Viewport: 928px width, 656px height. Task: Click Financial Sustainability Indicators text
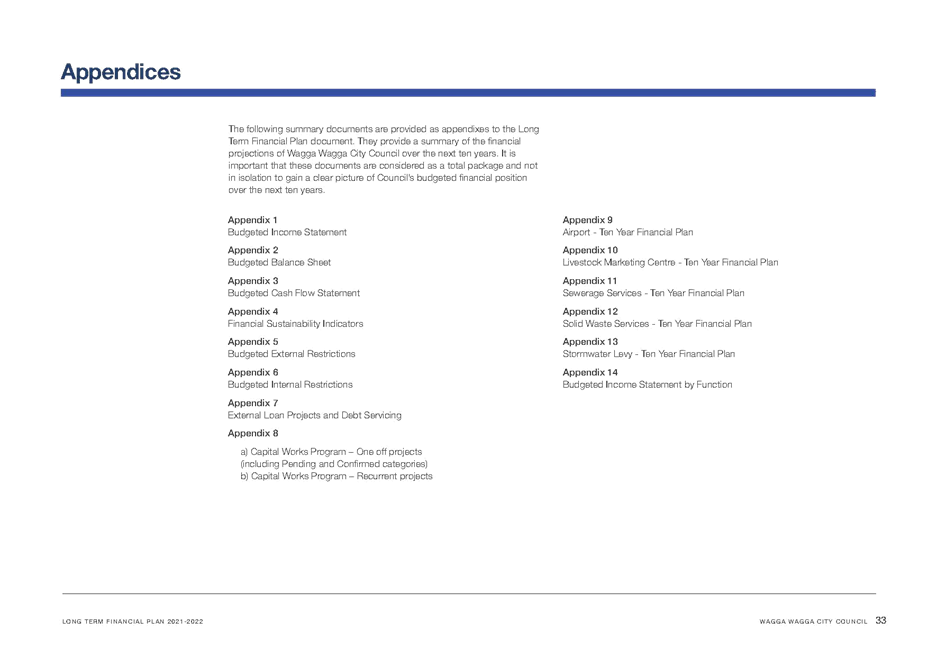[295, 324]
